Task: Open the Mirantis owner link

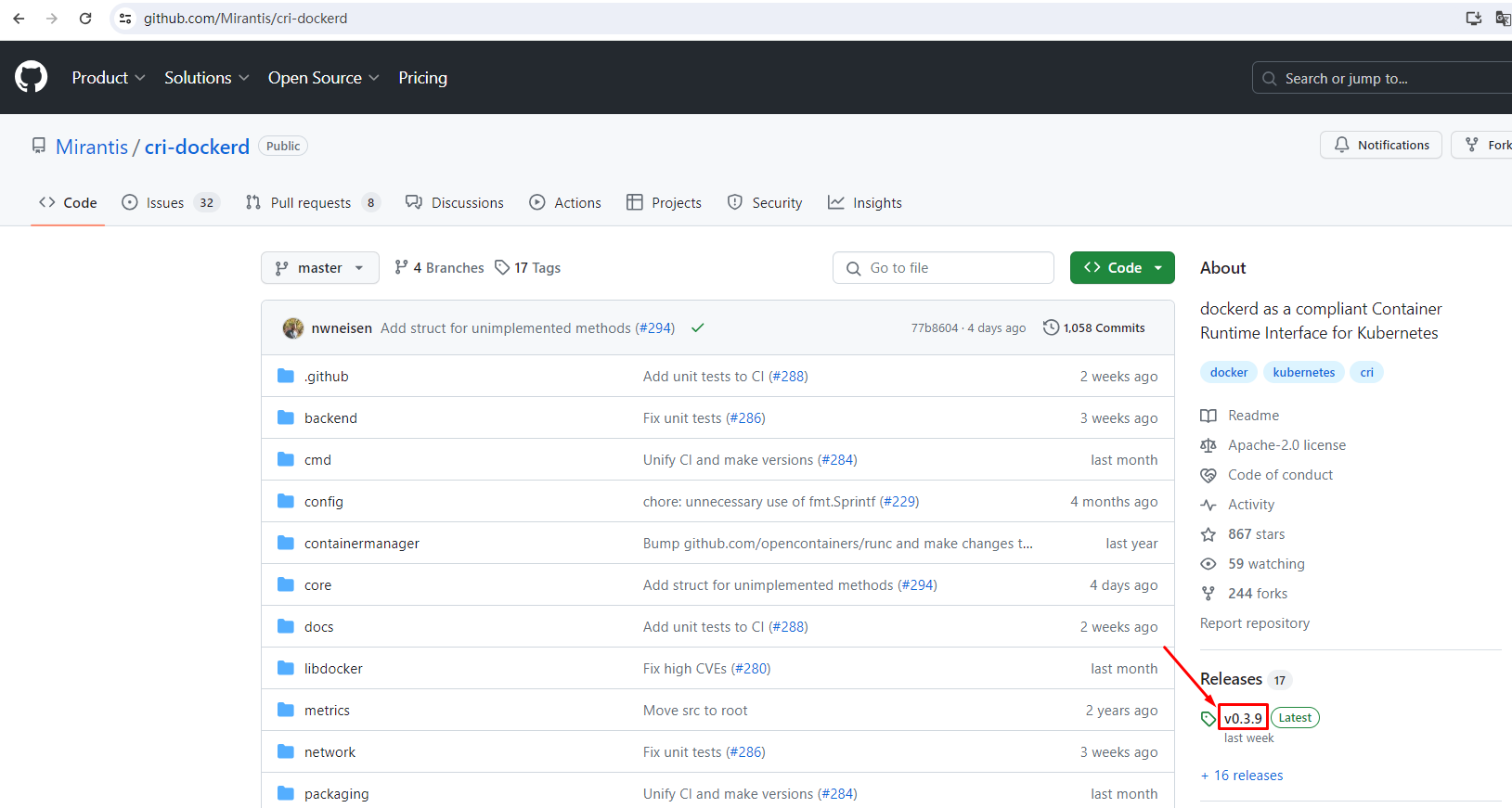Action: (x=92, y=147)
